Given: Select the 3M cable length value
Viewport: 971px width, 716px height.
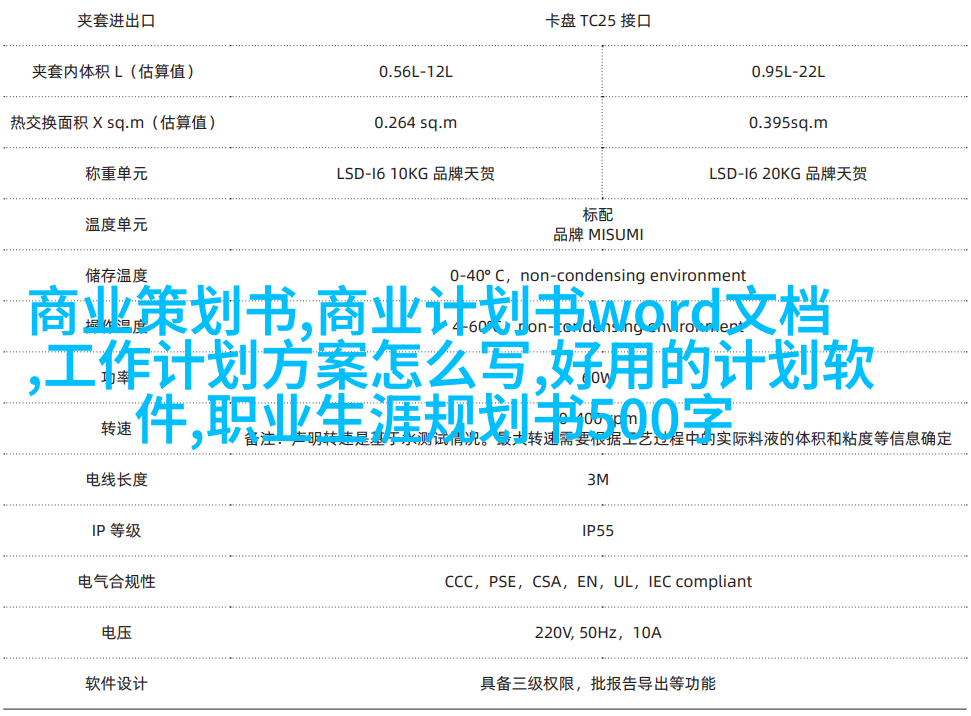Looking at the screenshot, I should [598, 479].
